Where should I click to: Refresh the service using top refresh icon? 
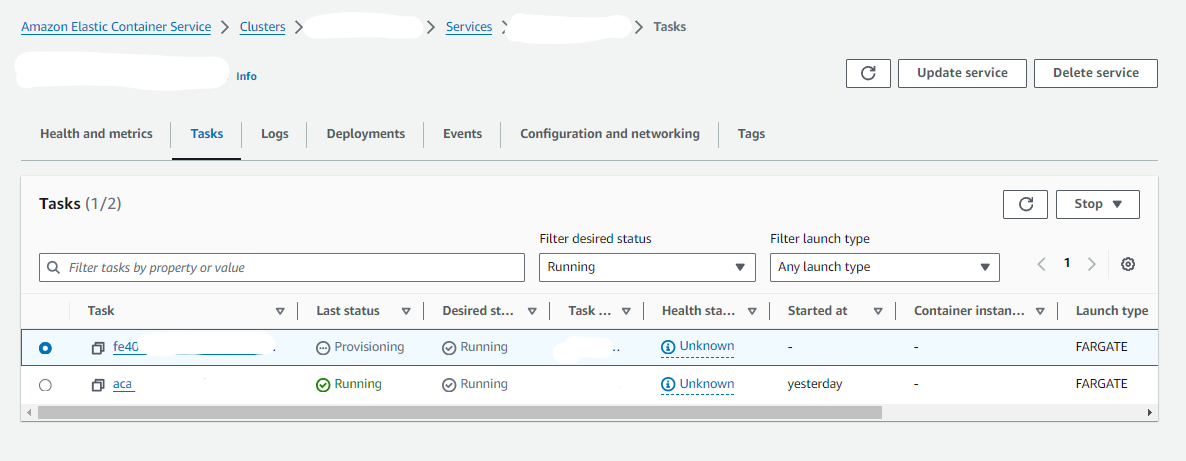tap(868, 73)
